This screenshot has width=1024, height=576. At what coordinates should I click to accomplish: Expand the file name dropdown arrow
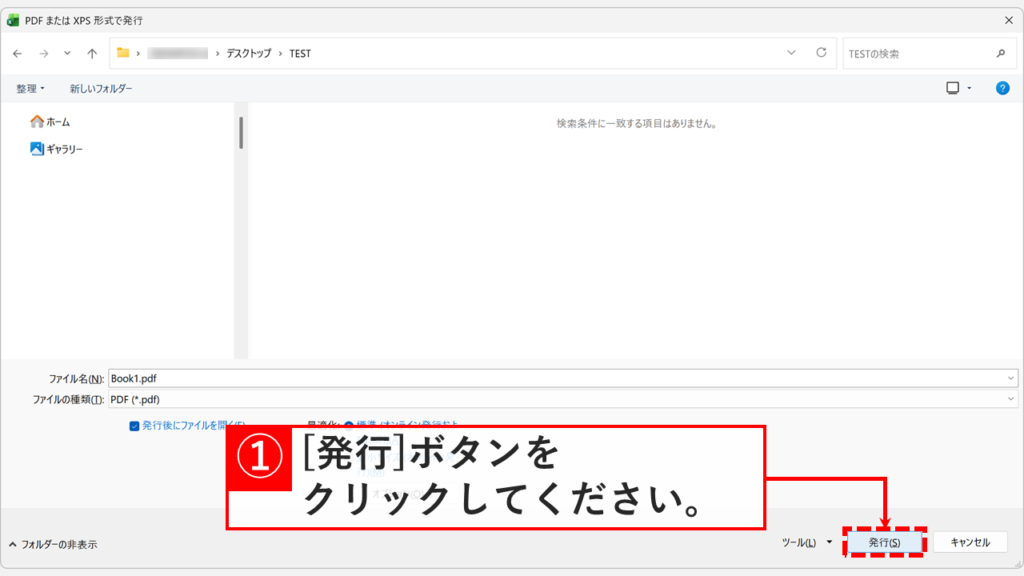click(1010, 378)
